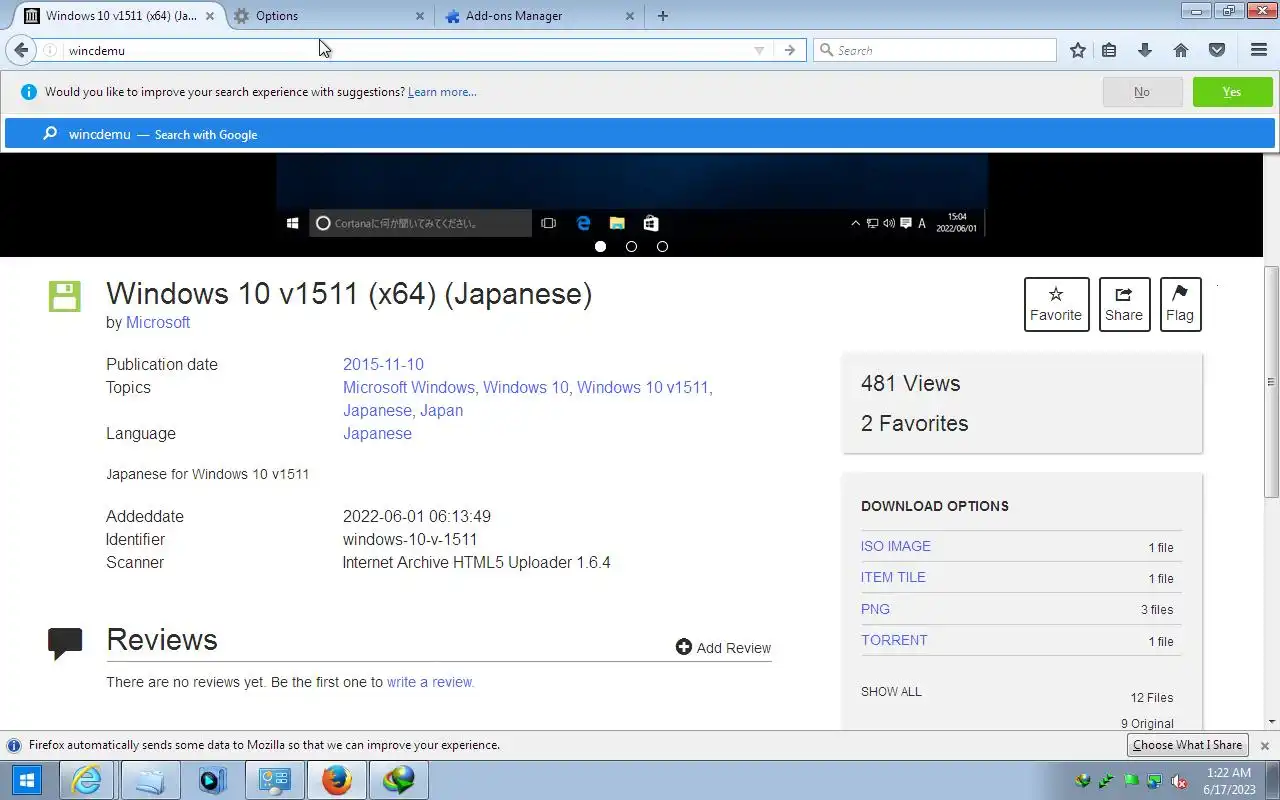Open the Microsoft author link
The image size is (1280, 800).
158,322
